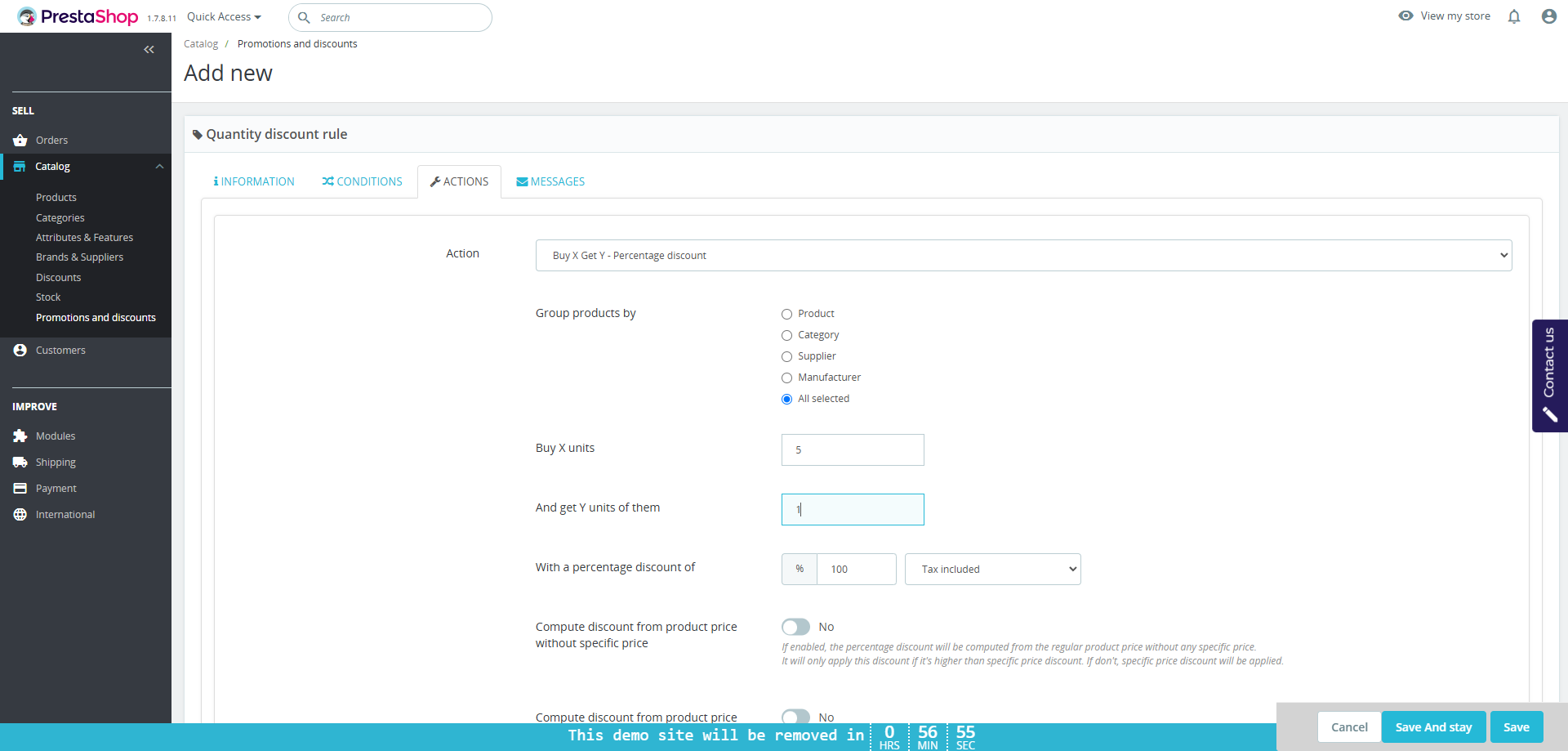Image resolution: width=1568 pixels, height=751 pixels.
Task: Open Categories in the sidebar
Action: 60,218
